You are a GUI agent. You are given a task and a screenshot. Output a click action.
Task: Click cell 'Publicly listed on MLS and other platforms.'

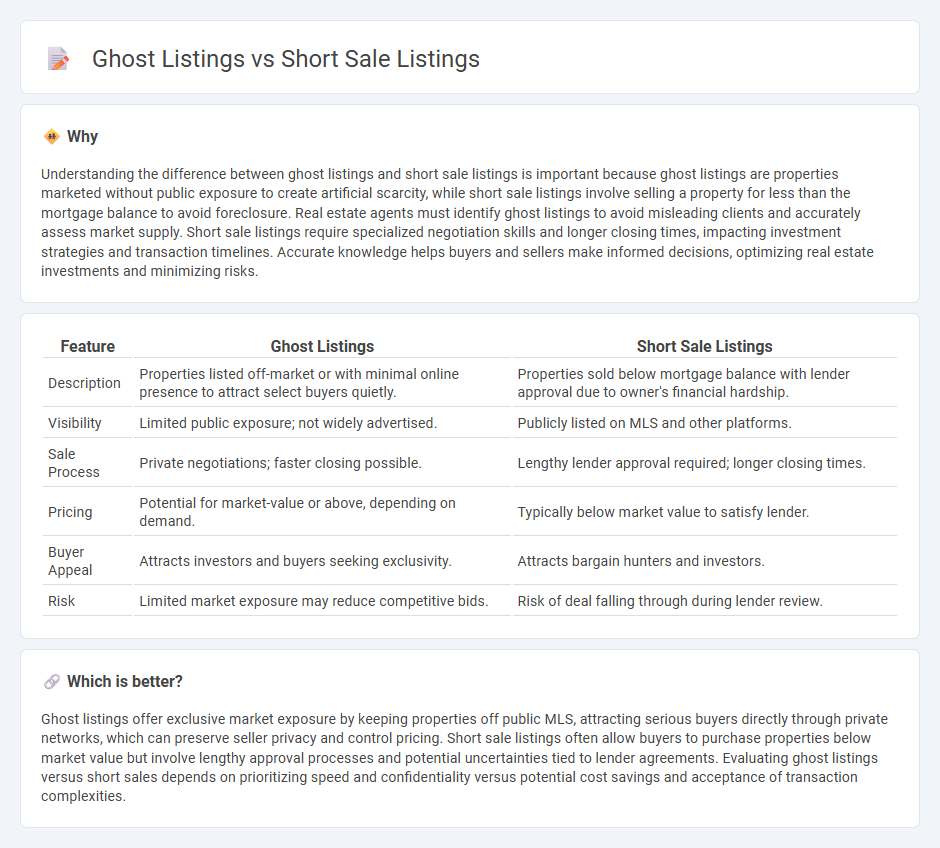coord(704,423)
